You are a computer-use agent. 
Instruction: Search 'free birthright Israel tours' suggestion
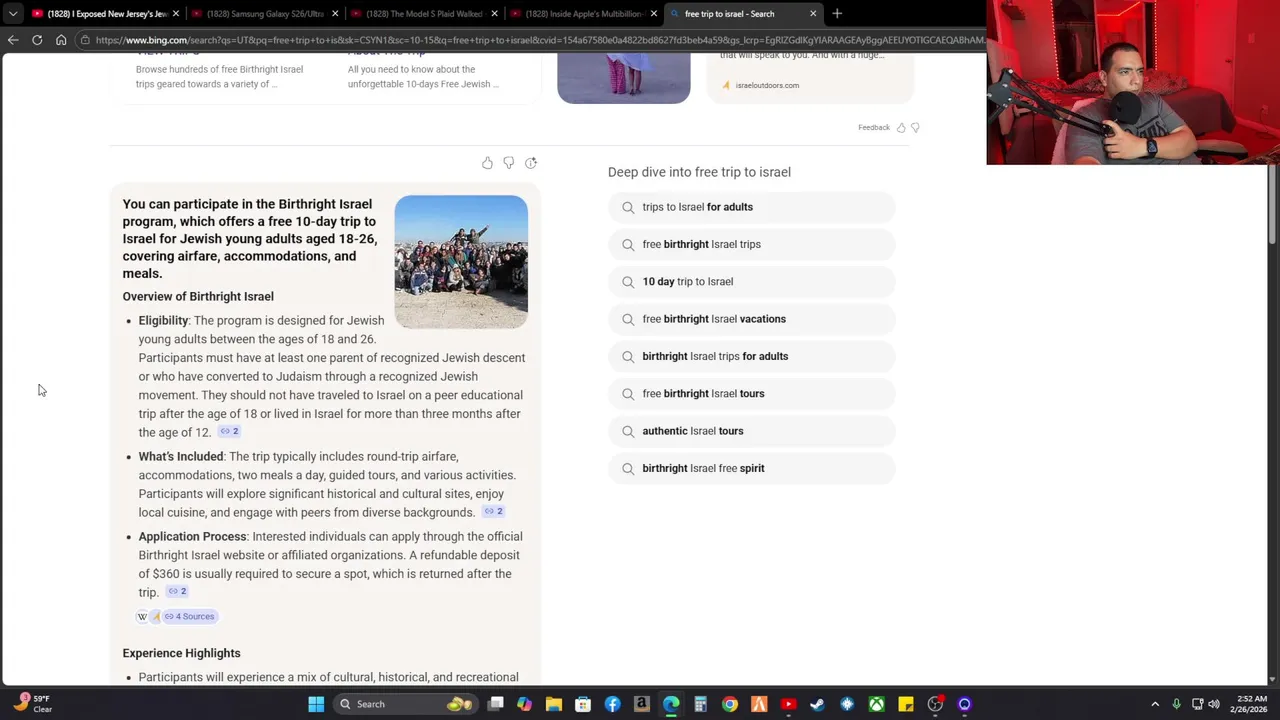click(751, 394)
